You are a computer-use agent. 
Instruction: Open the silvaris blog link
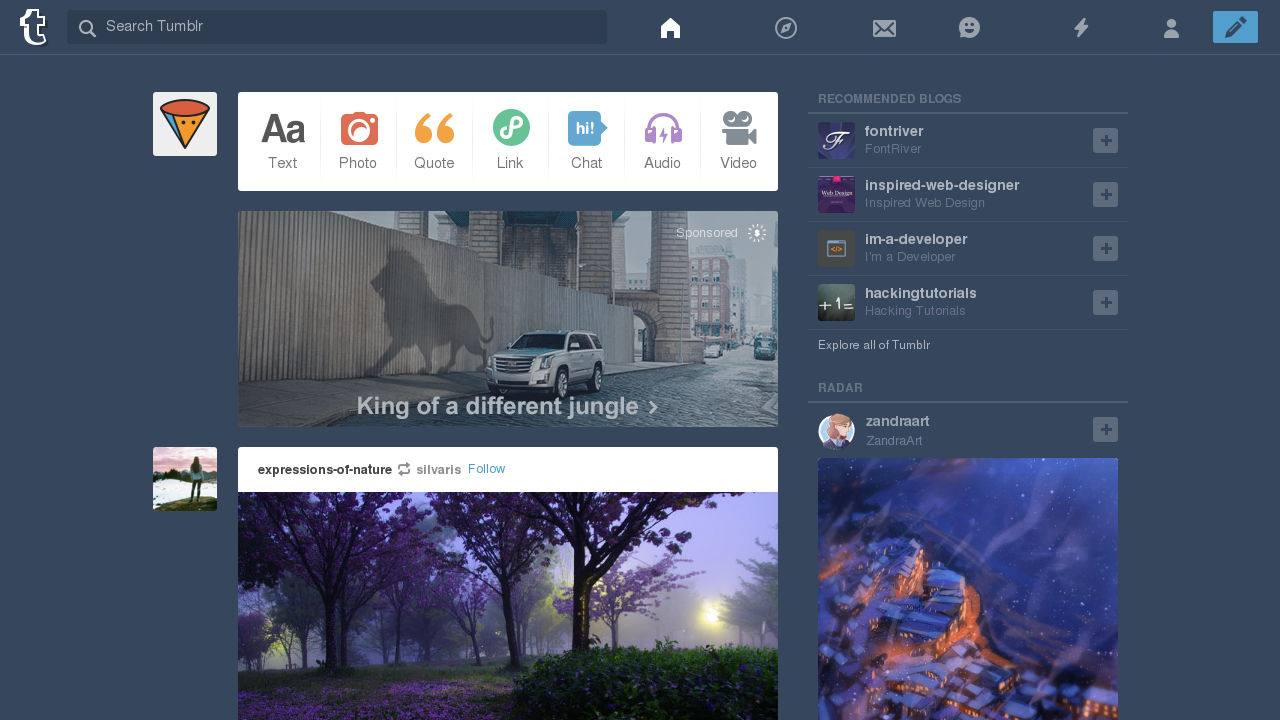(439, 469)
